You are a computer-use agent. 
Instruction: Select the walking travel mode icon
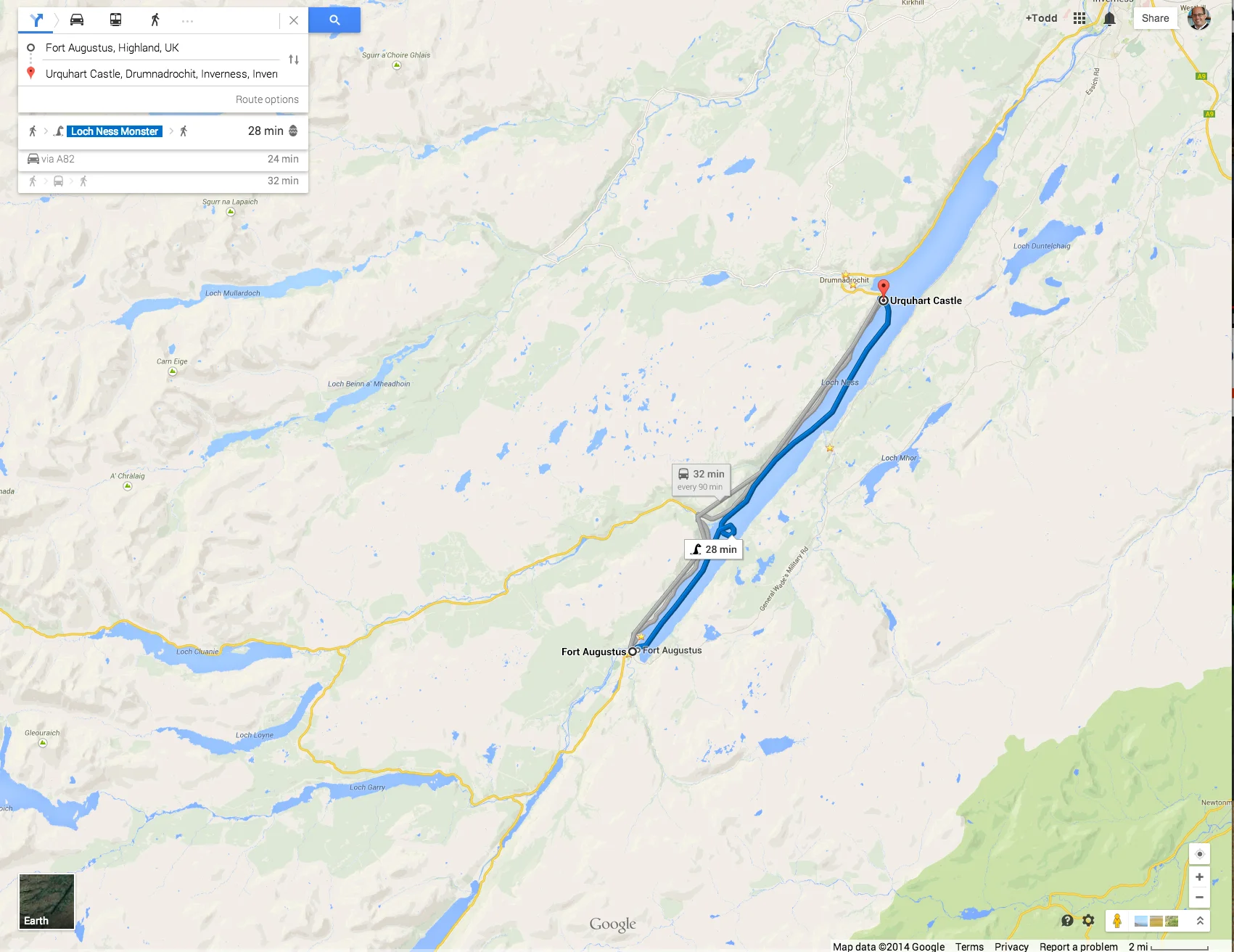155,20
